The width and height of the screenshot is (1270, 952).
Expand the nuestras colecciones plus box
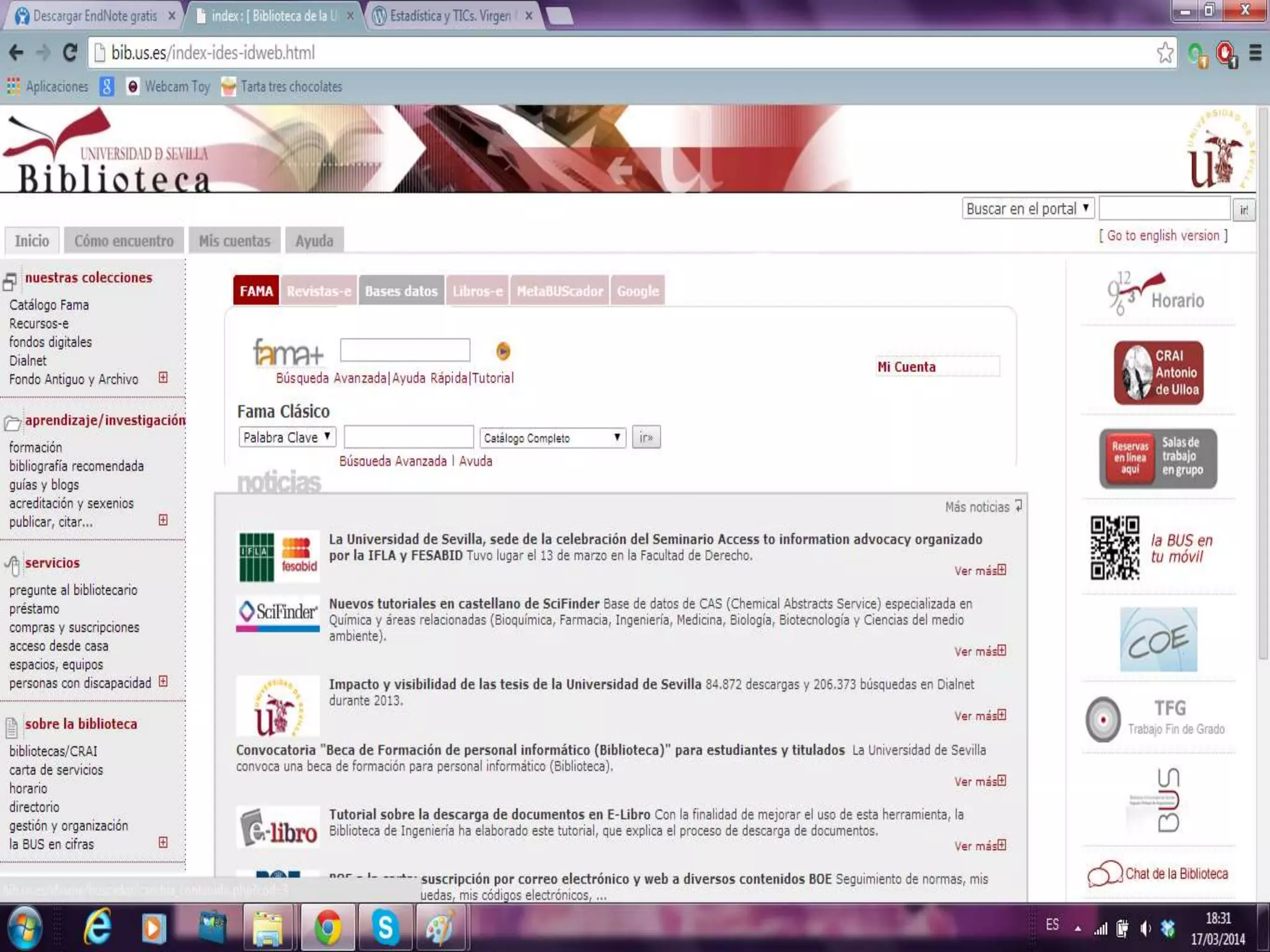[x=163, y=377]
